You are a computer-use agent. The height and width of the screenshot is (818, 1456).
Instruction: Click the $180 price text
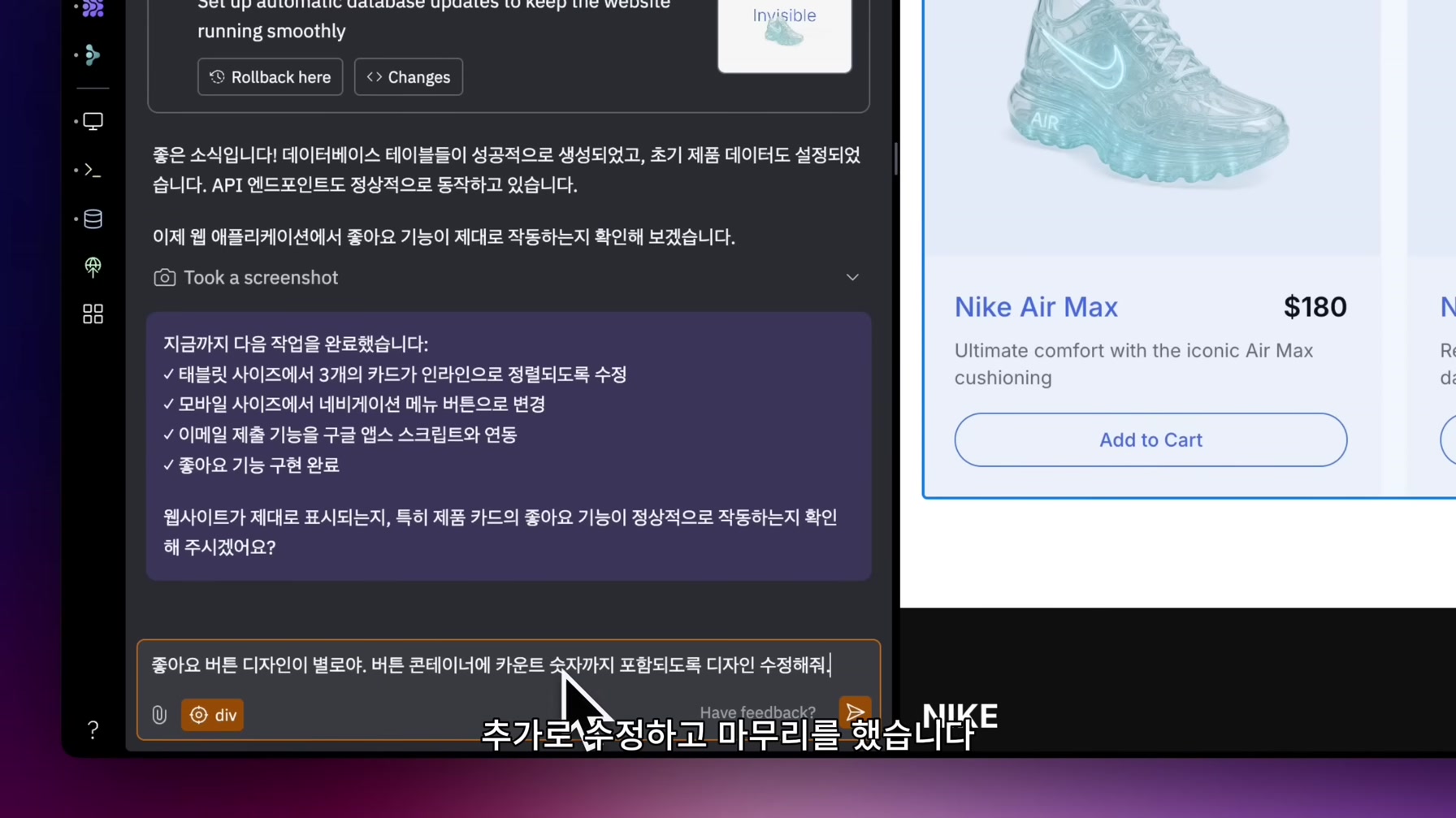click(x=1315, y=307)
